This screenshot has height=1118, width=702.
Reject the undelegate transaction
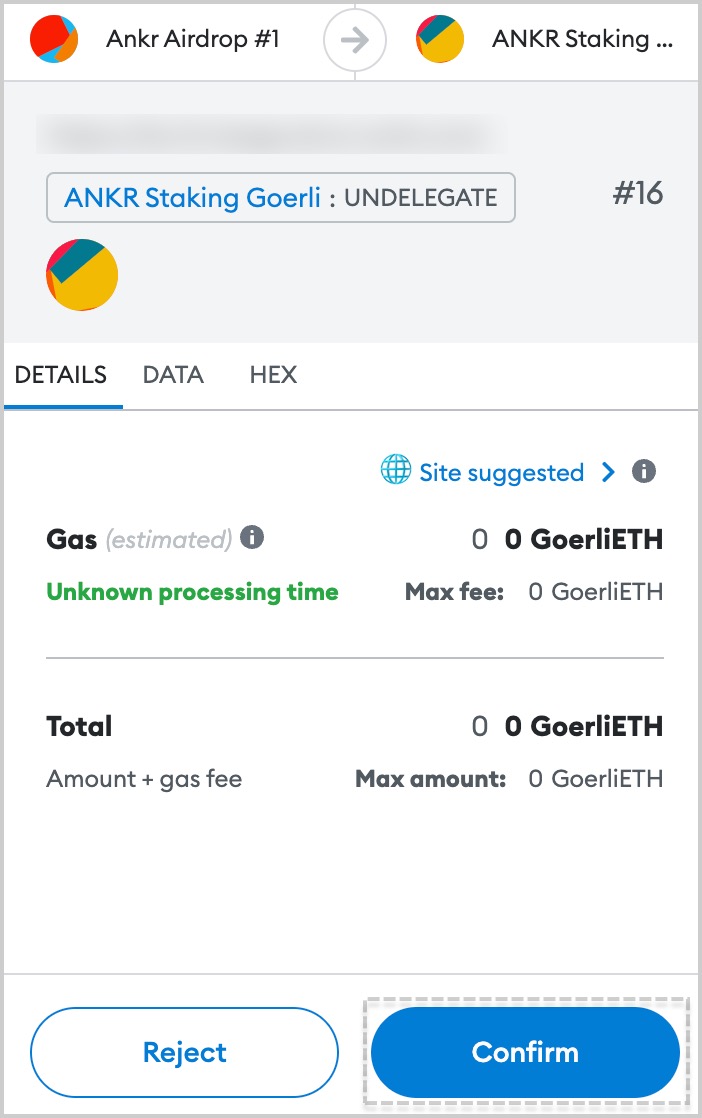pos(184,1052)
